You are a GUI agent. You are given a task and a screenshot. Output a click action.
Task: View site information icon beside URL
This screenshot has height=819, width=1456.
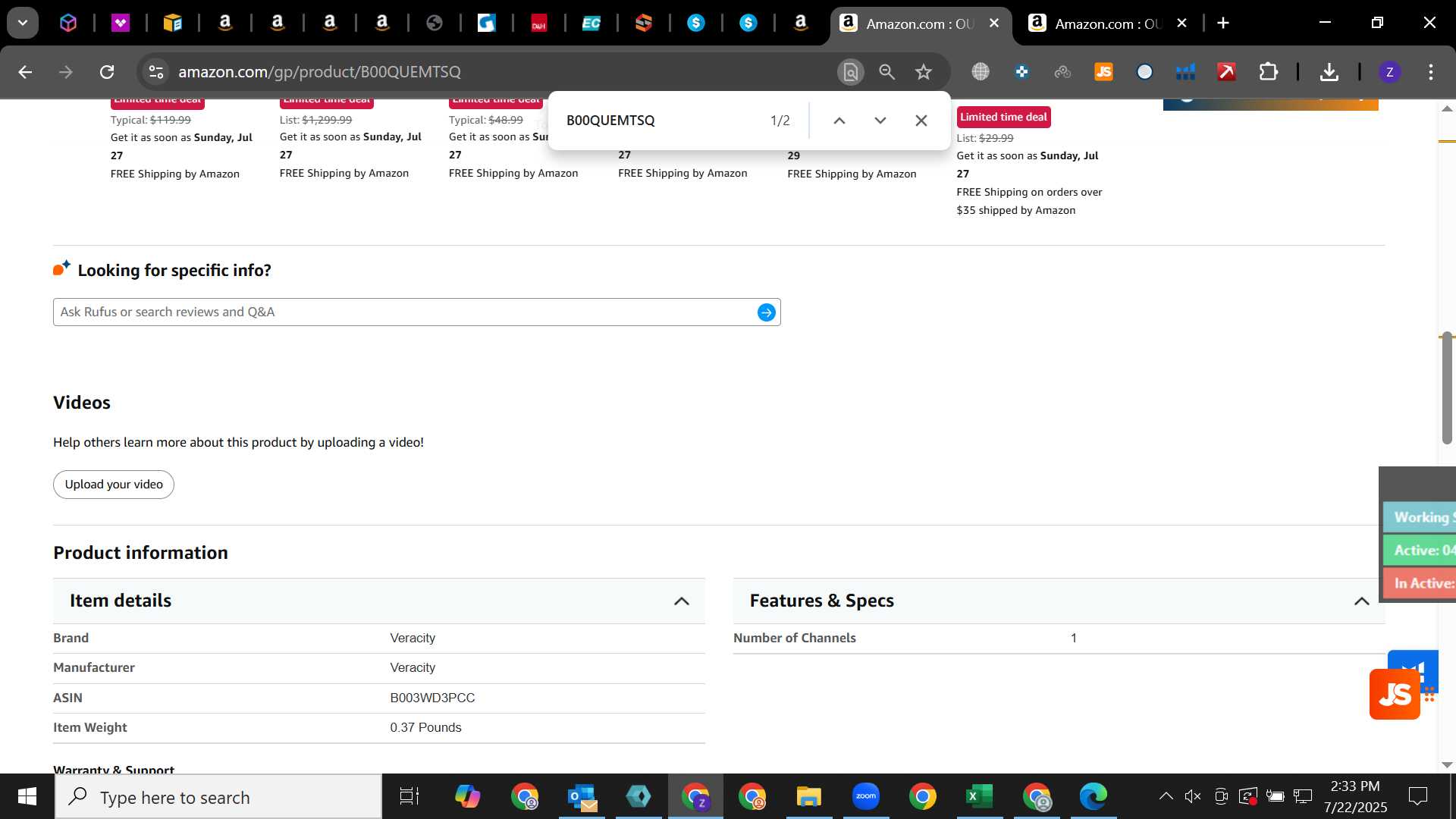tap(155, 72)
